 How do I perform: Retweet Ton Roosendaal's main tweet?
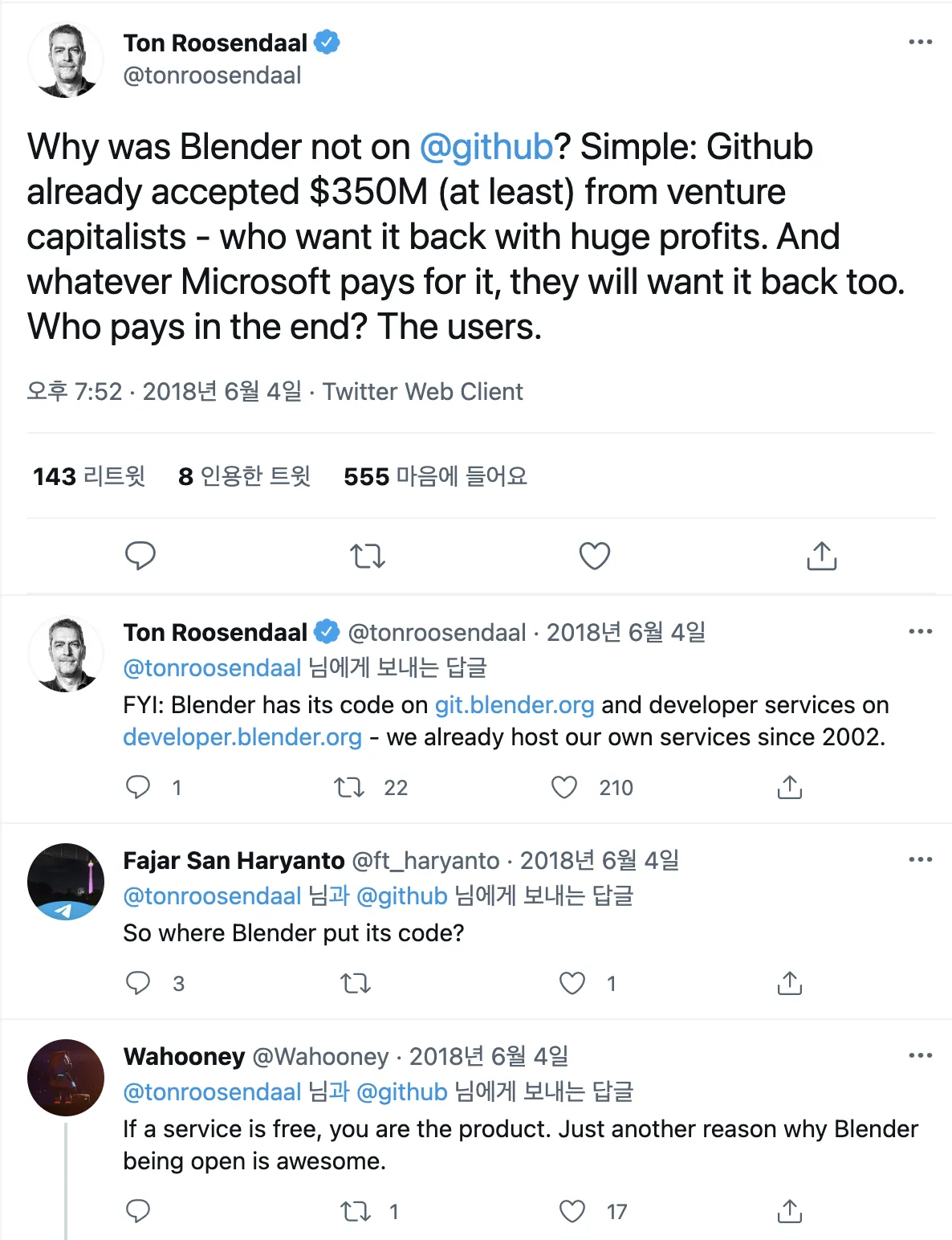tap(368, 556)
